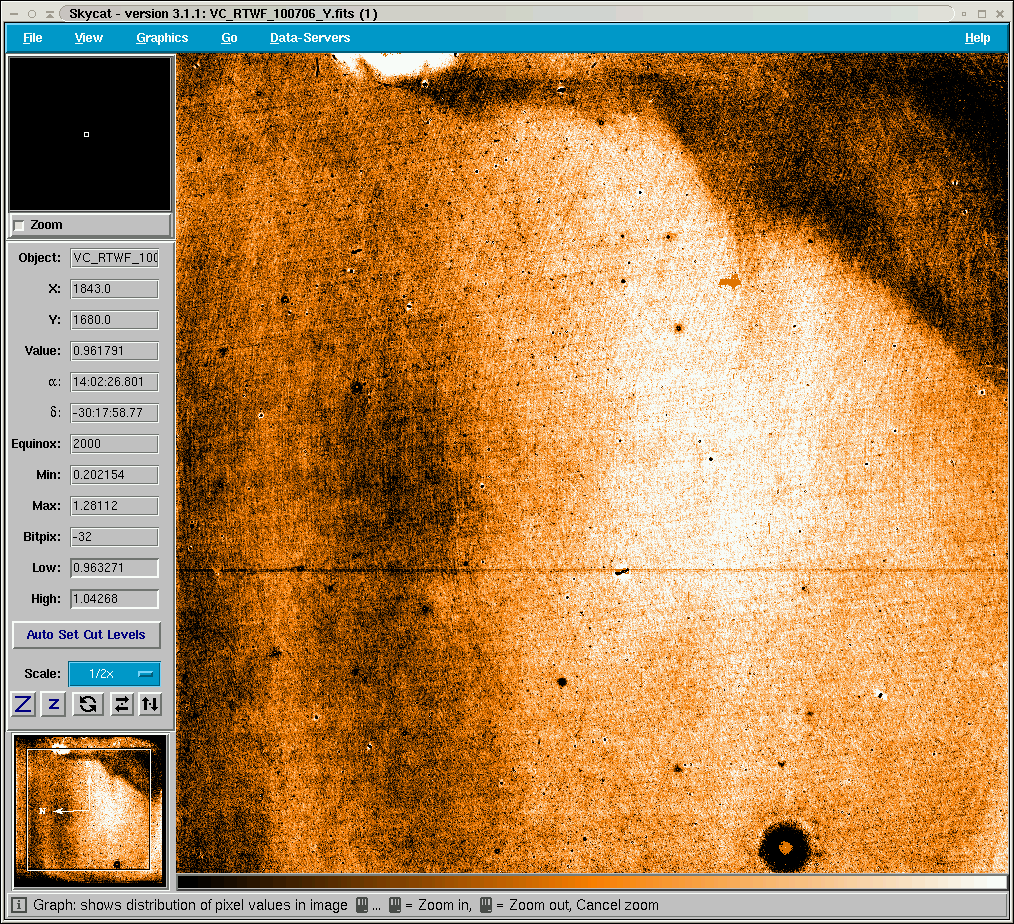
Task: Open the File menu
Action: [32, 38]
